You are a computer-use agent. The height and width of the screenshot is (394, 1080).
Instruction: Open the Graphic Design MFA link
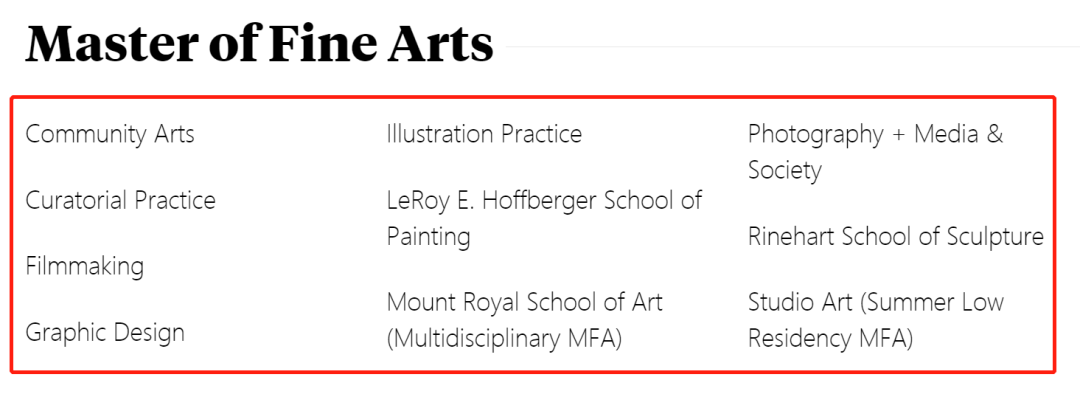(105, 333)
